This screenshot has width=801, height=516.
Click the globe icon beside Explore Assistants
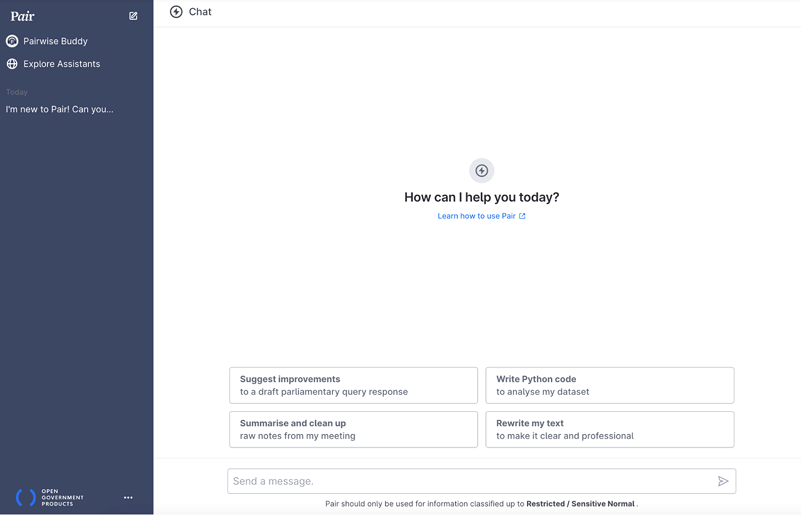click(x=12, y=64)
